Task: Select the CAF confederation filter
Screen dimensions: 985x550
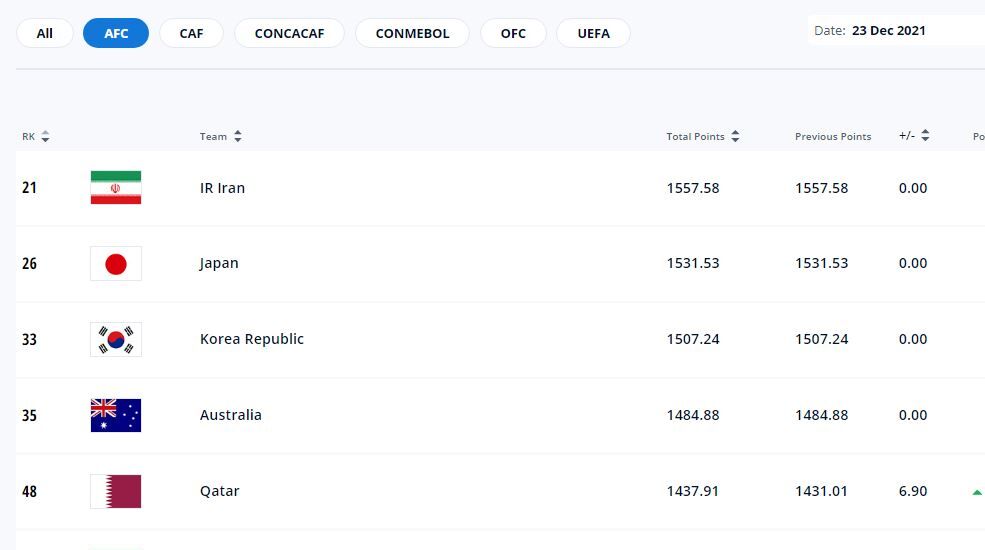Action: [x=191, y=33]
